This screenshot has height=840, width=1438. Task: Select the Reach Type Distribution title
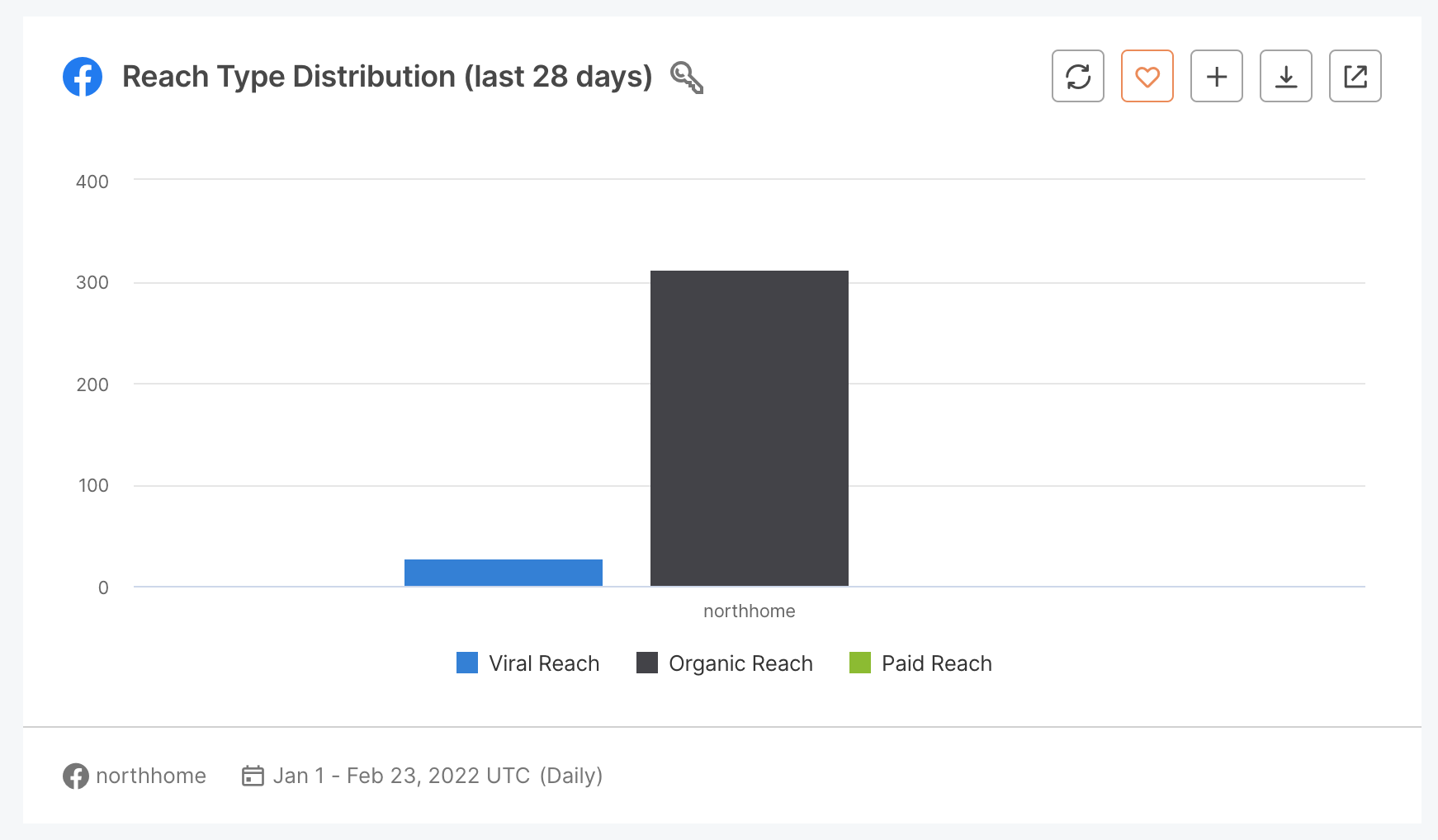(x=386, y=76)
